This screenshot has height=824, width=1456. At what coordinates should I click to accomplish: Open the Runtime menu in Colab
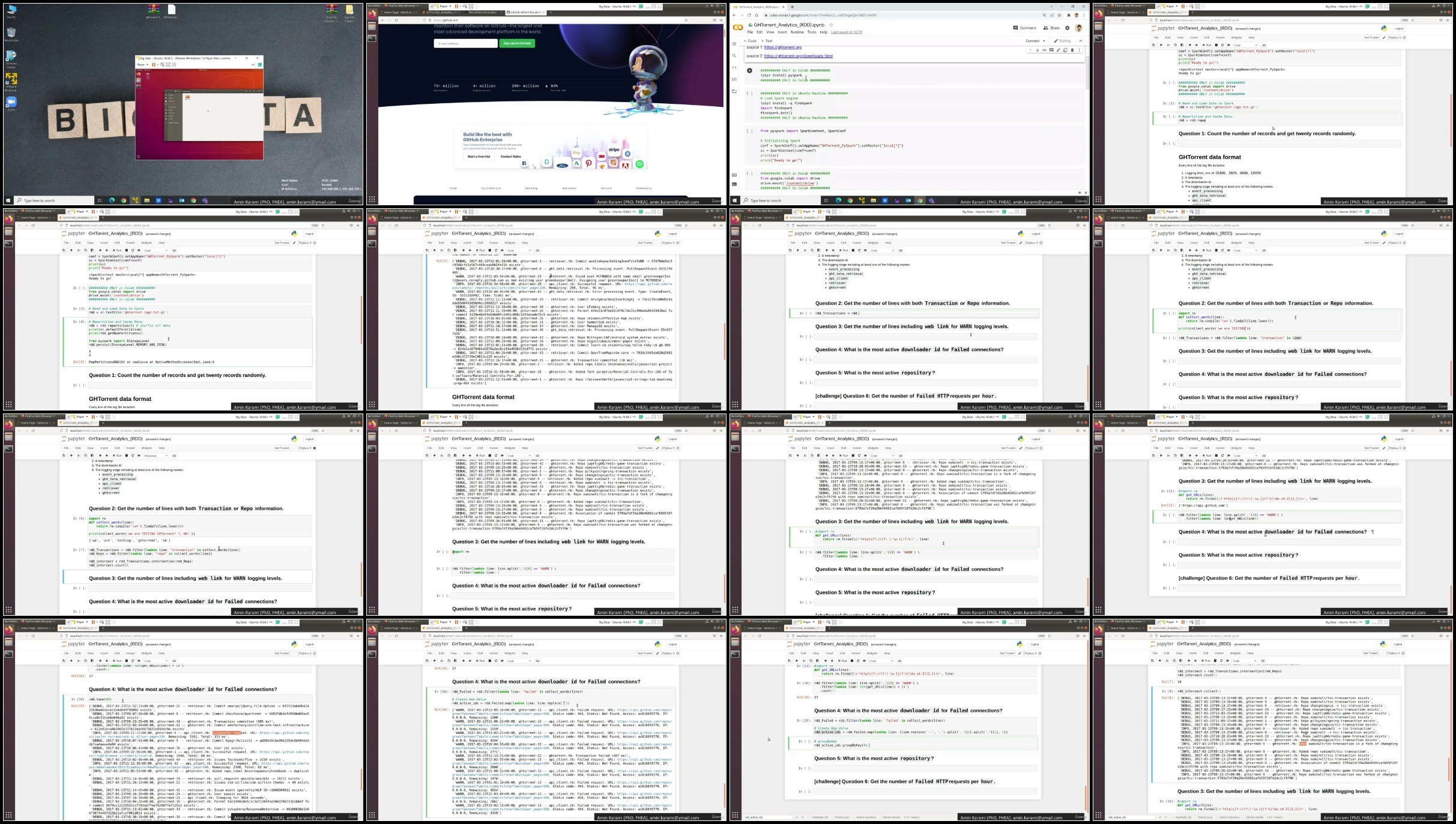click(797, 32)
